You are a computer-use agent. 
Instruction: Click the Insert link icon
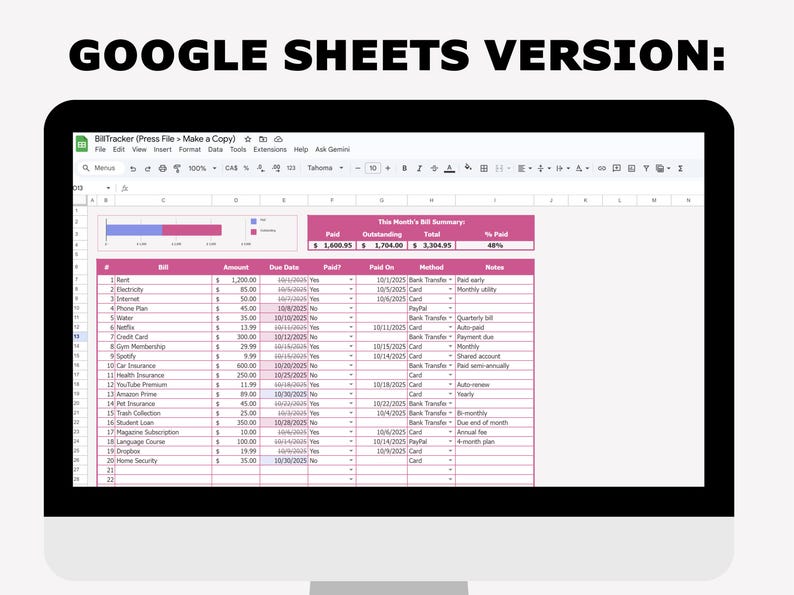(x=602, y=168)
